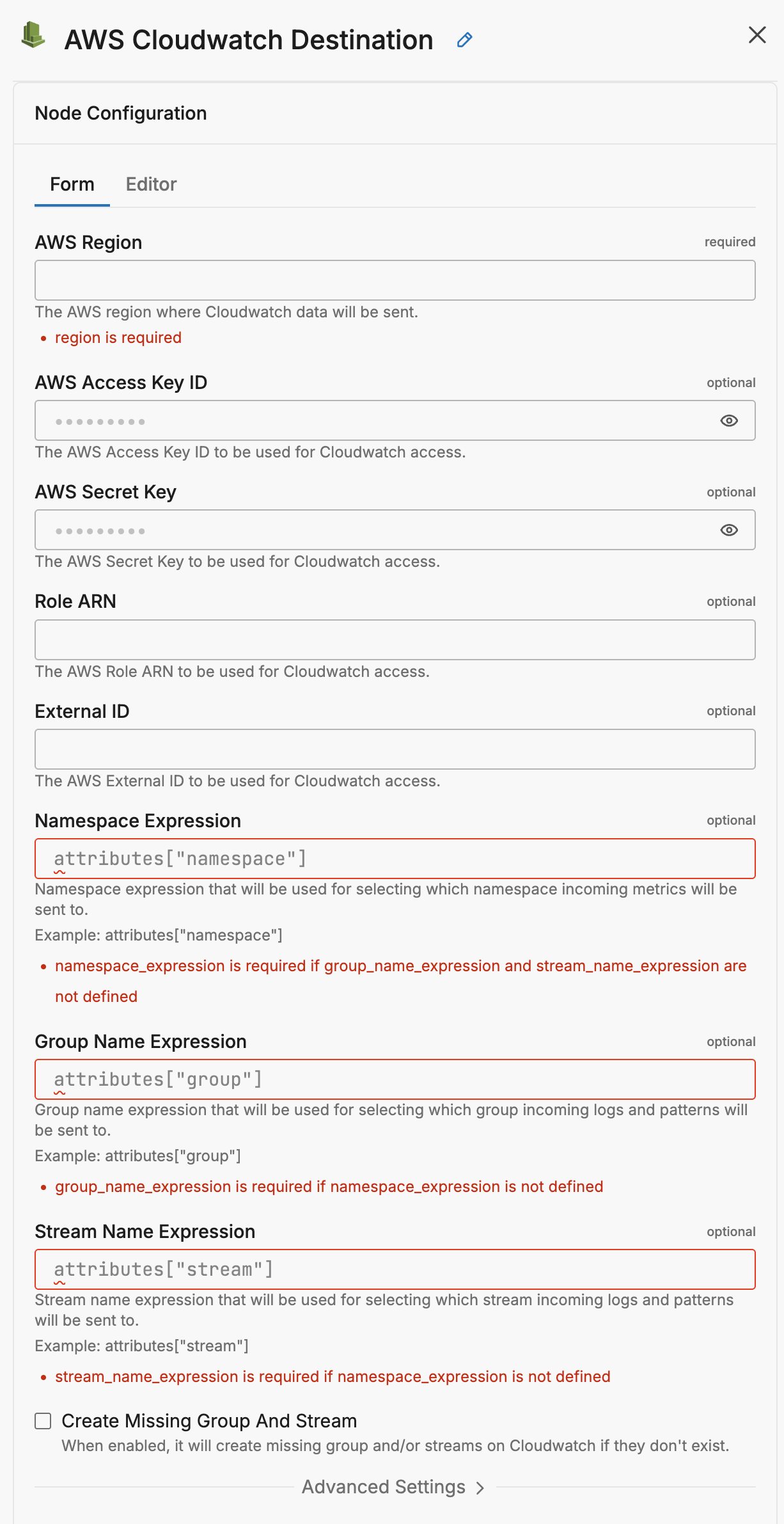The width and height of the screenshot is (784, 1524).
Task: Click the Group Name Expression field
Action: tap(395, 1079)
